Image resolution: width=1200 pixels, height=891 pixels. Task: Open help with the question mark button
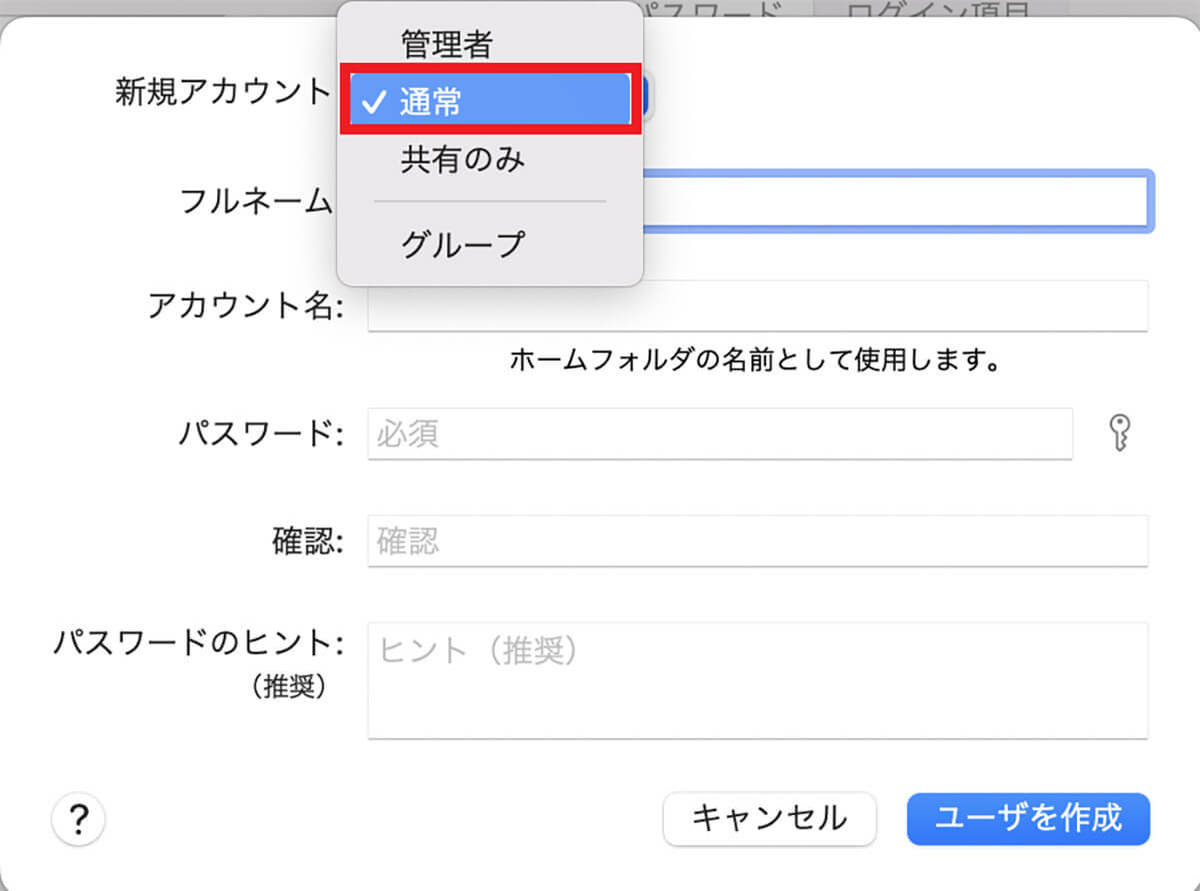(78, 821)
